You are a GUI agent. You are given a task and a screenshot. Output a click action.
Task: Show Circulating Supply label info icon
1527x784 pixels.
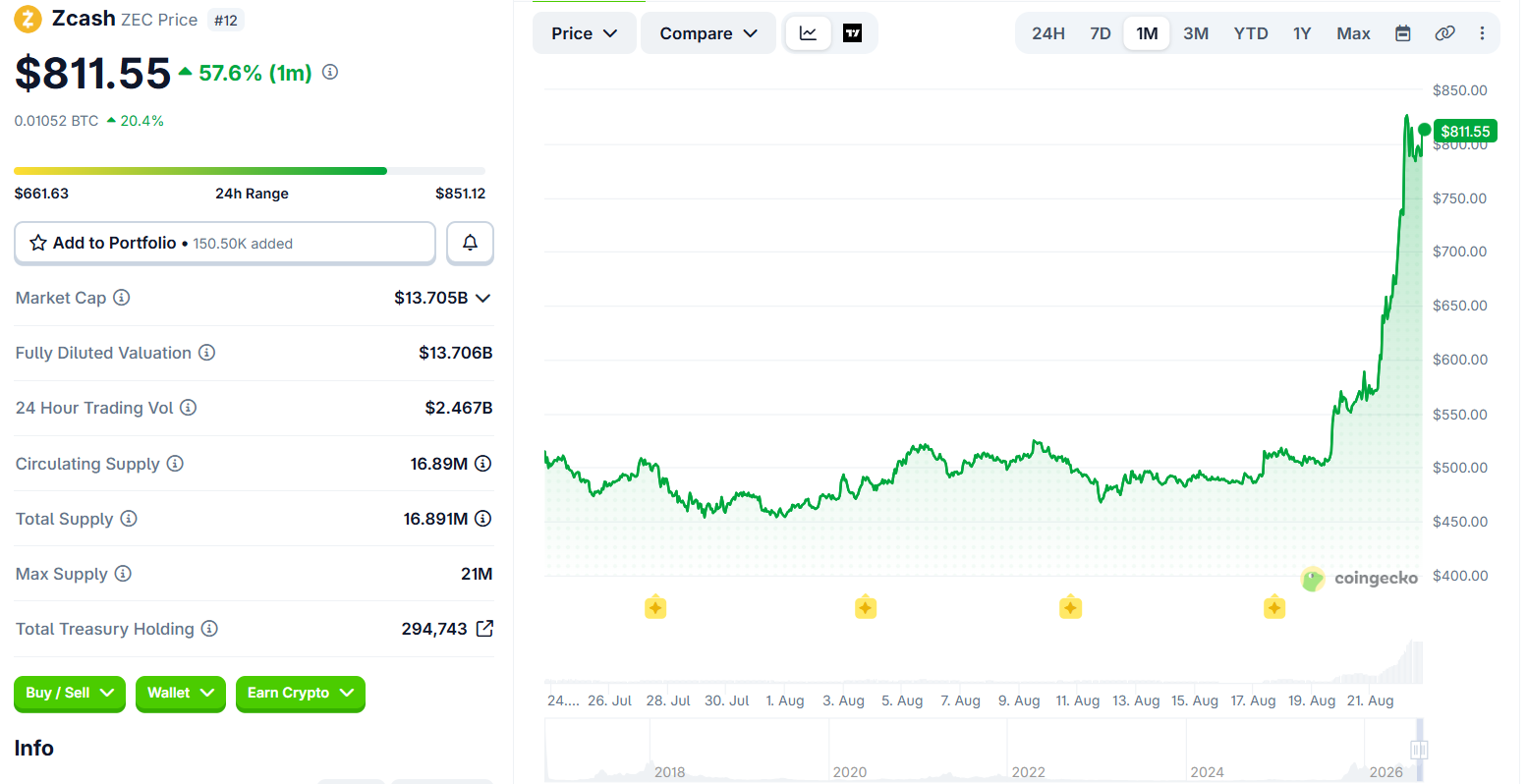coord(175,463)
